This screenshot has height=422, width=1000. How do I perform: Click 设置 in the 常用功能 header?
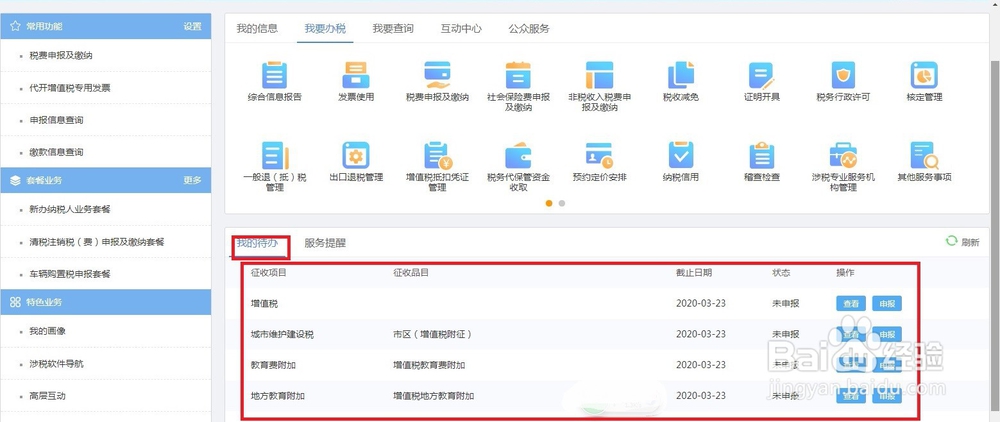coord(193,26)
